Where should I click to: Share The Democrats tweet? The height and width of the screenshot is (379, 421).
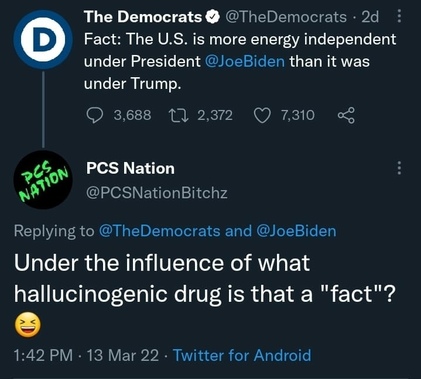tap(346, 115)
